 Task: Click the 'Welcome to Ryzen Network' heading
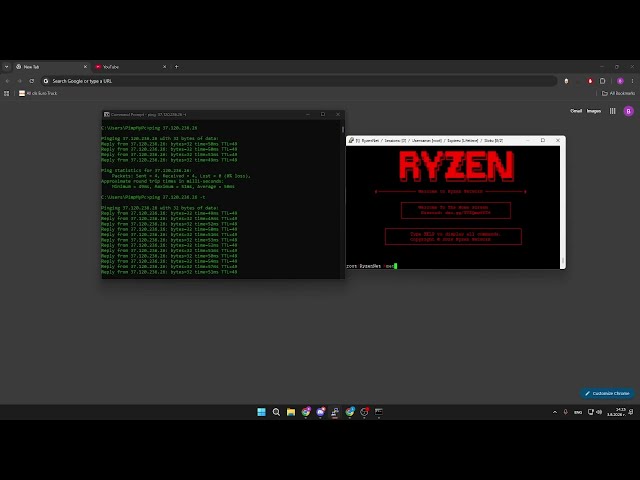point(450,191)
